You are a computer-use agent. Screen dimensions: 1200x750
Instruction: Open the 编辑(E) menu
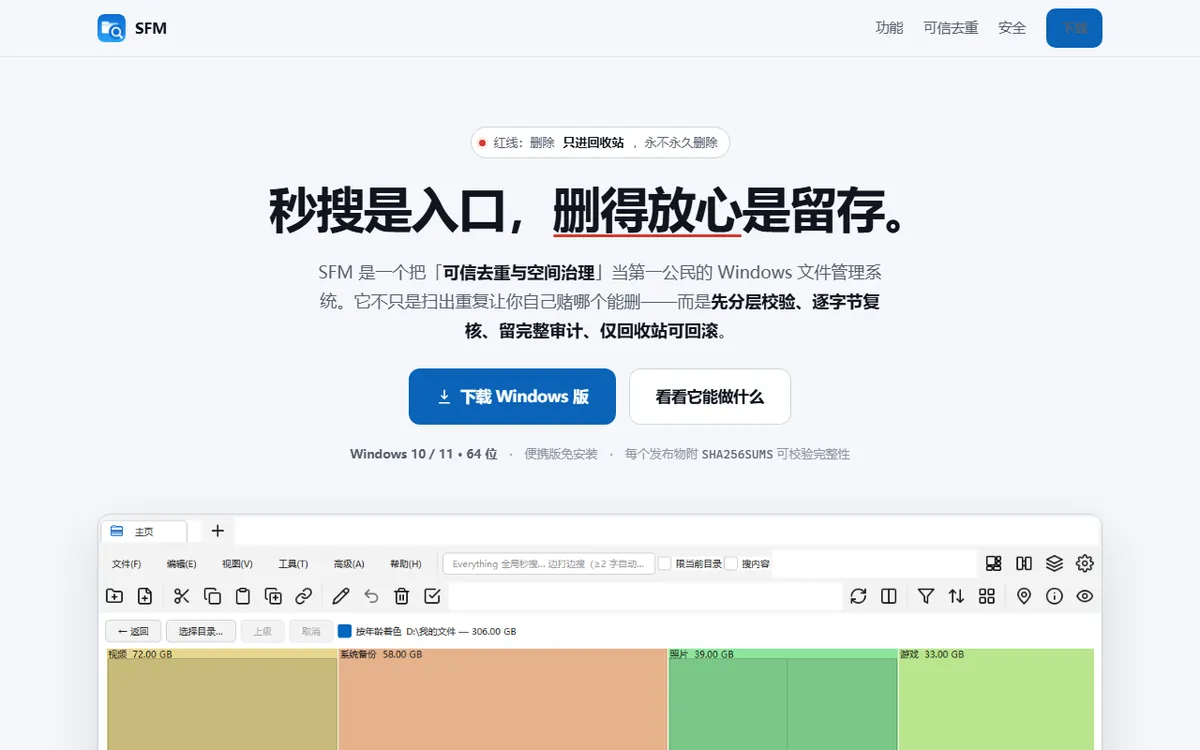click(x=181, y=564)
